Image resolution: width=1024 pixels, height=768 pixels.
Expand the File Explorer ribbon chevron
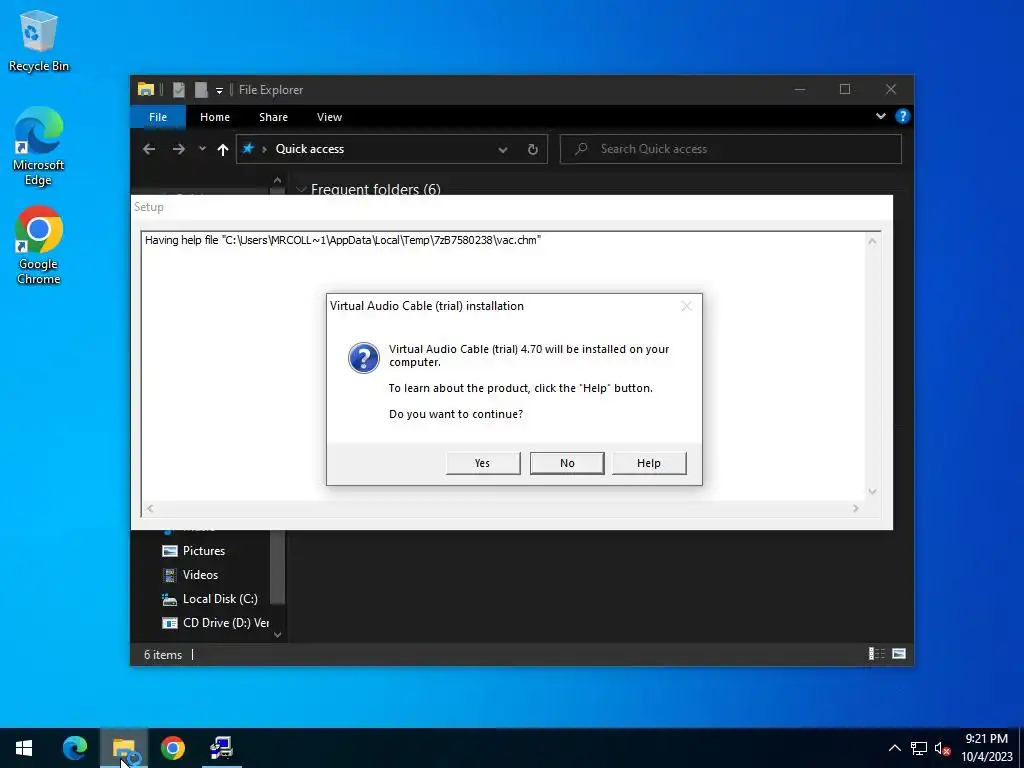pos(880,116)
